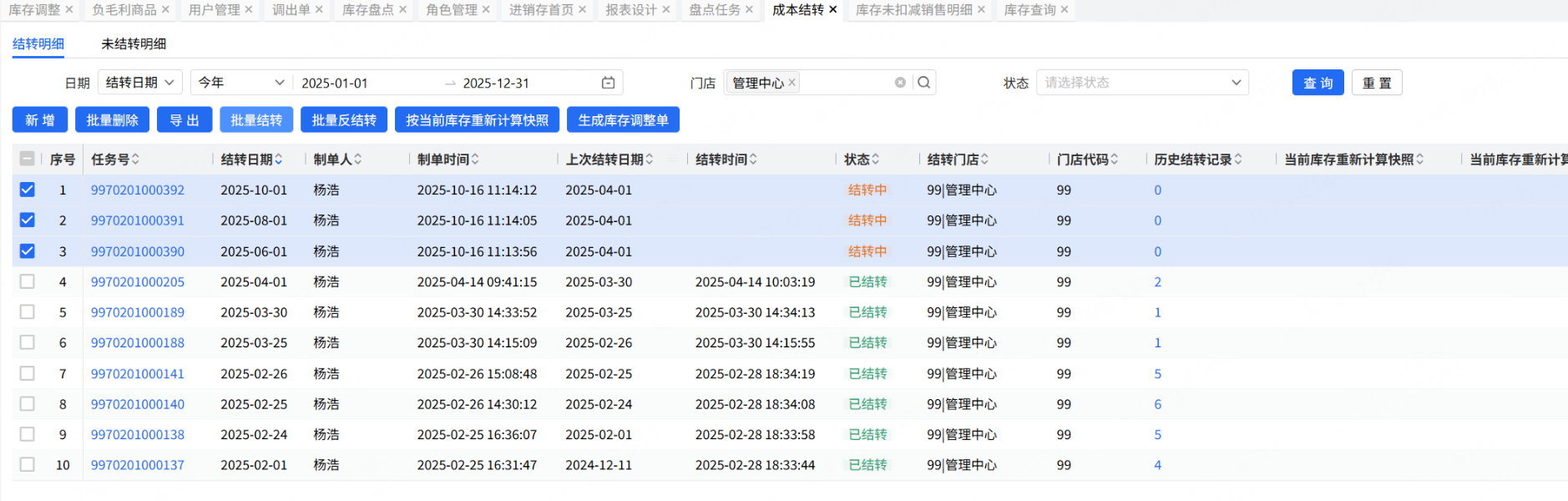Switch to the 未结转明细 tab

click(134, 43)
